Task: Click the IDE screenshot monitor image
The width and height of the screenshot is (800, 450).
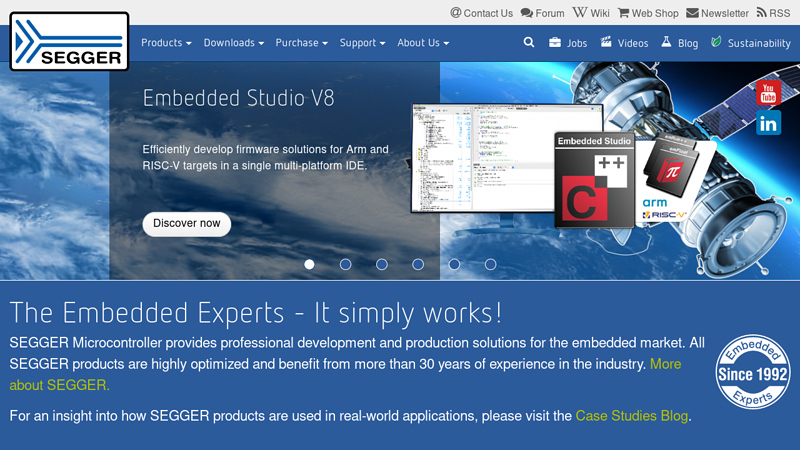Action: (x=483, y=158)
